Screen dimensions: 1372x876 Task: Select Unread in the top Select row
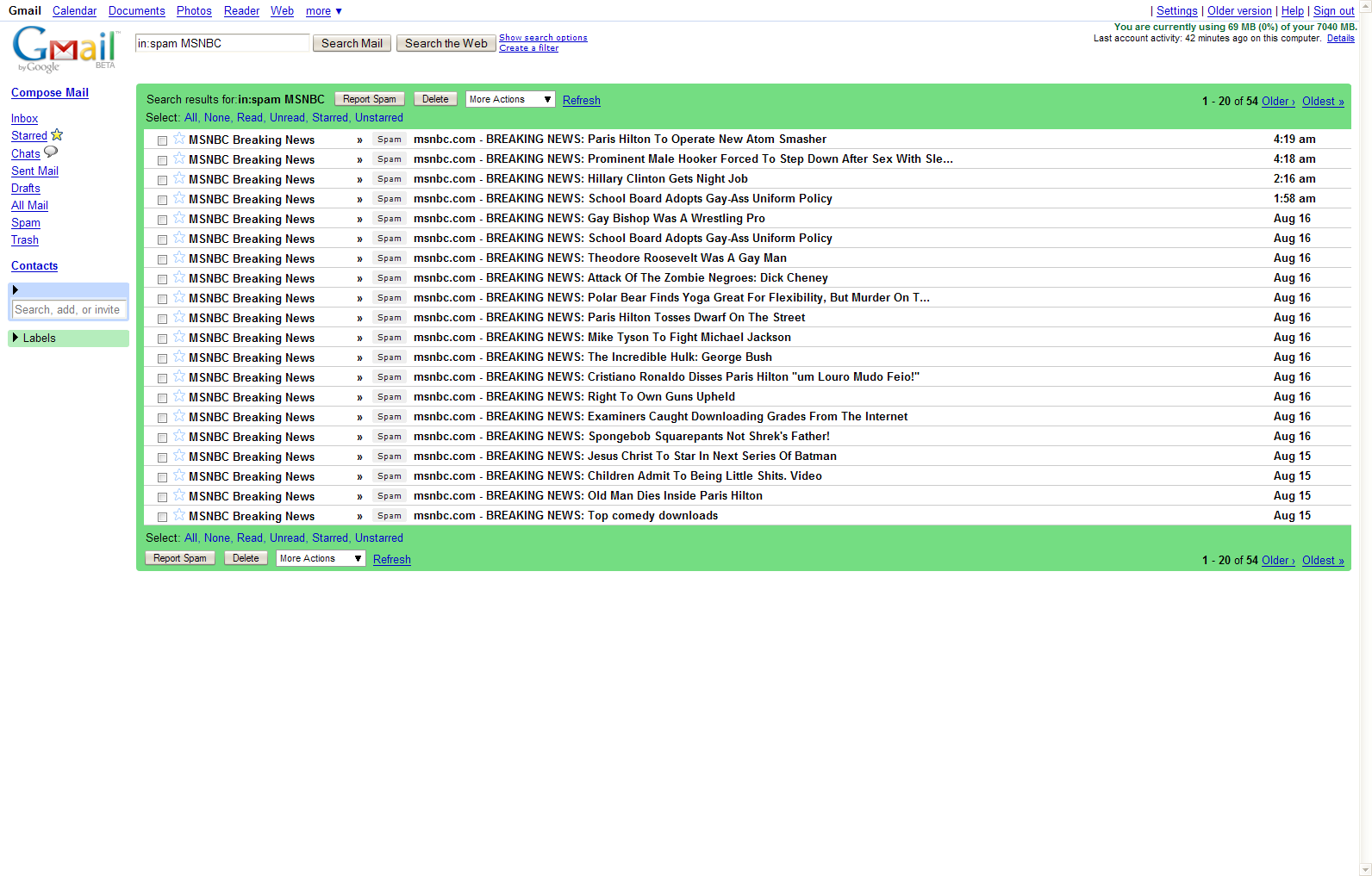[x=287, y=118]
